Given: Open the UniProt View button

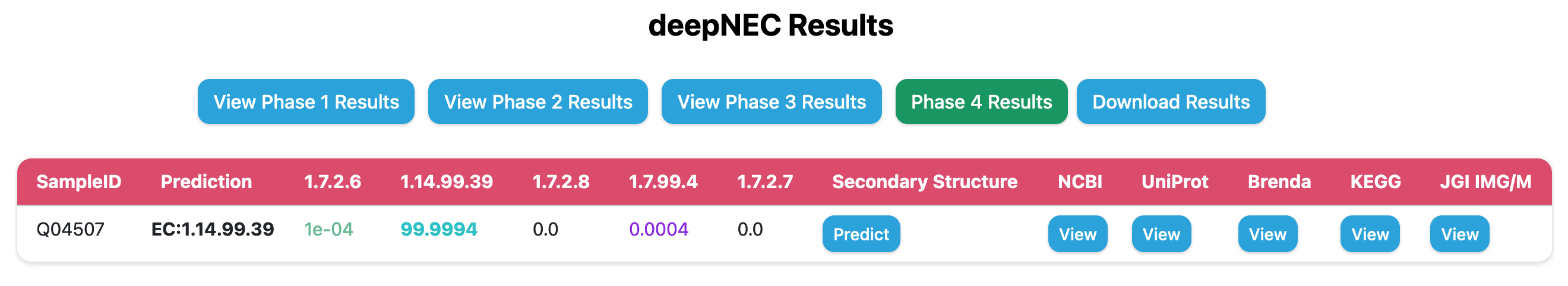Looking at the screenshot, I should (1161, 234).
